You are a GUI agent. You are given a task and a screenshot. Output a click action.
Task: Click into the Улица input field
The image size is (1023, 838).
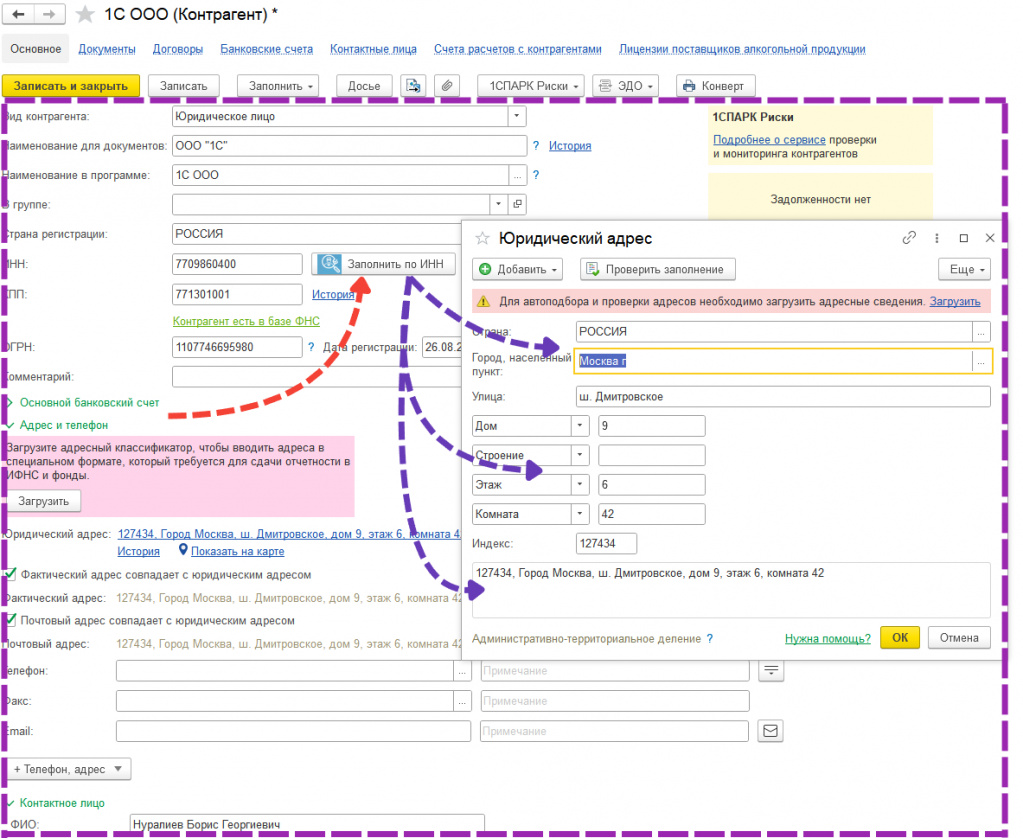pos(783,397)
